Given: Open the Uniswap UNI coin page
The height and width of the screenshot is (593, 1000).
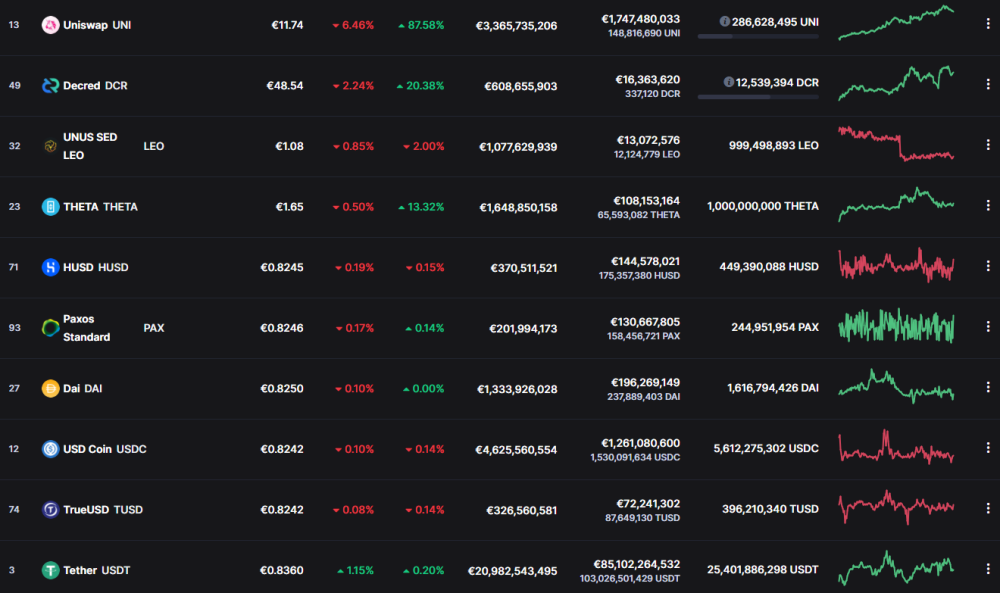Looking at the screenshot, I should click(x=97, y=25).
